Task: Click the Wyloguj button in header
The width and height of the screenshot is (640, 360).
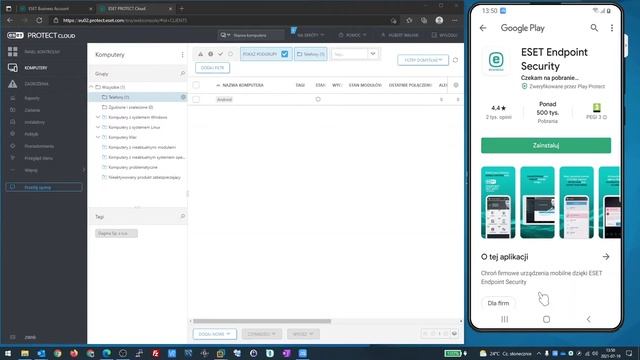Action: pos(445,35)
